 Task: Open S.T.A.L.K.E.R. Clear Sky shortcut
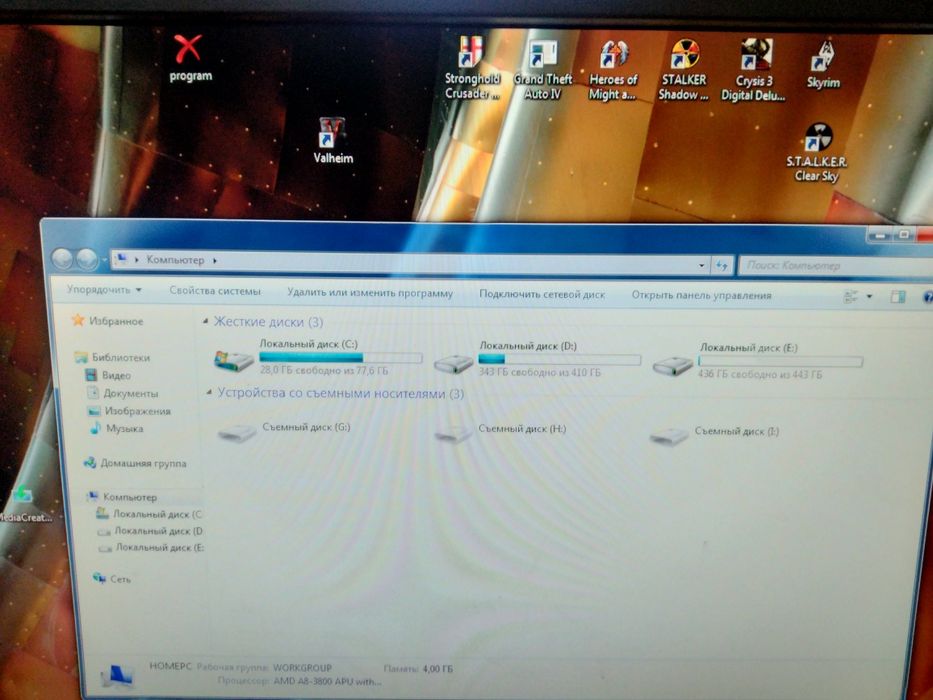click(x=816, y=152)
